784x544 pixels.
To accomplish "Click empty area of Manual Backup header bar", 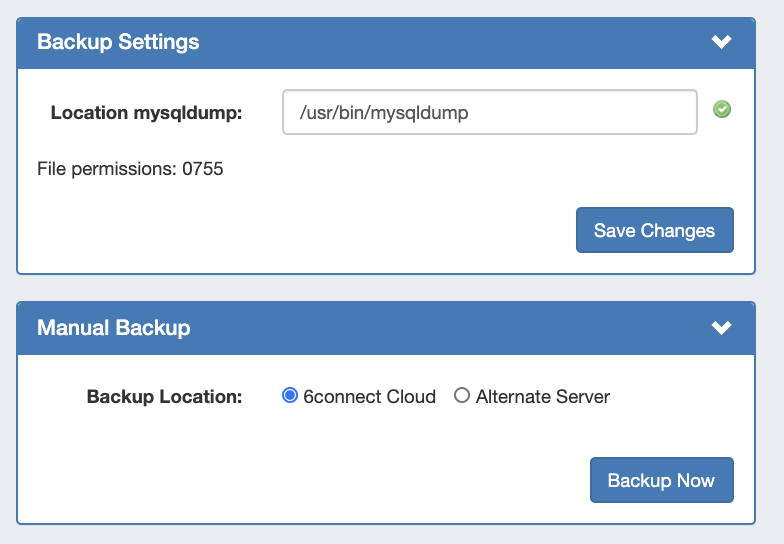I will point(450,328).
